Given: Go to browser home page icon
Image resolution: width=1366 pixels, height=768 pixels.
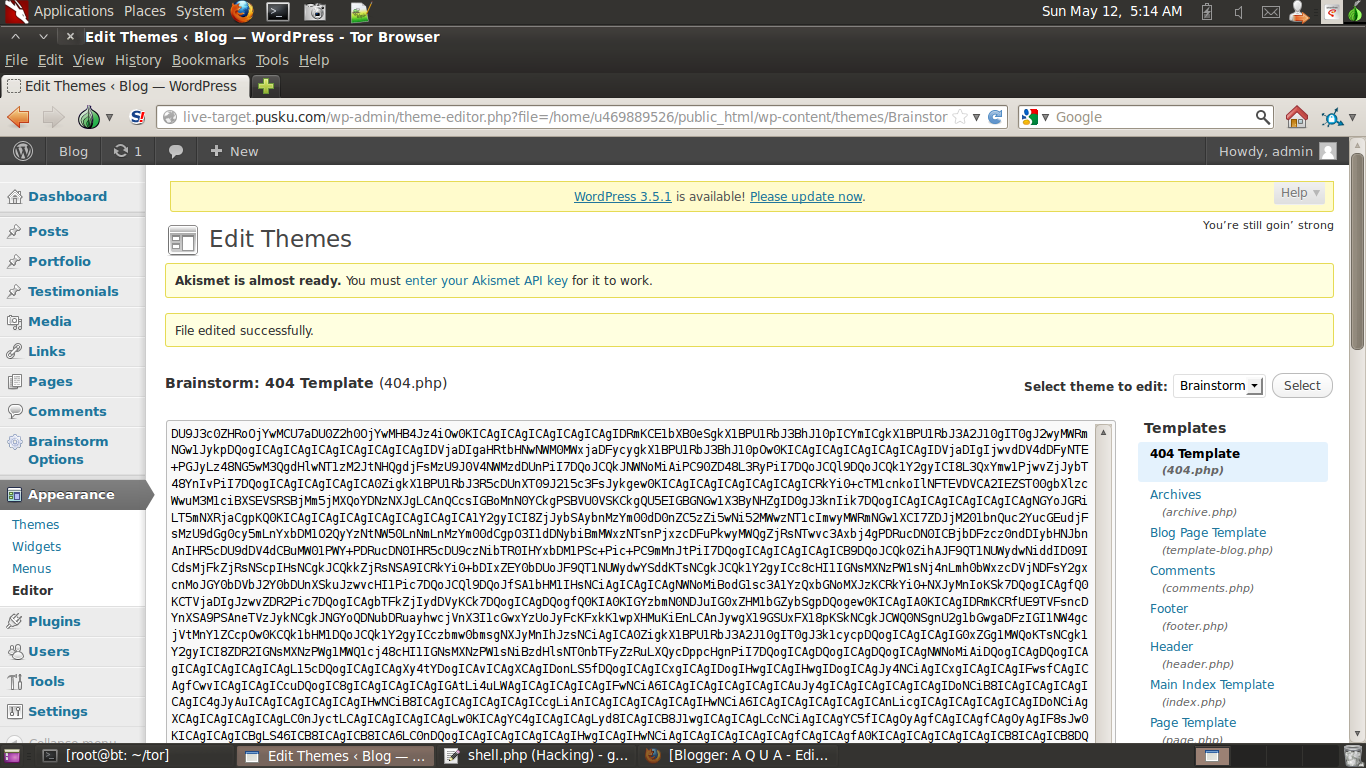Looking at the screenshot, I should click(1296, 117).
